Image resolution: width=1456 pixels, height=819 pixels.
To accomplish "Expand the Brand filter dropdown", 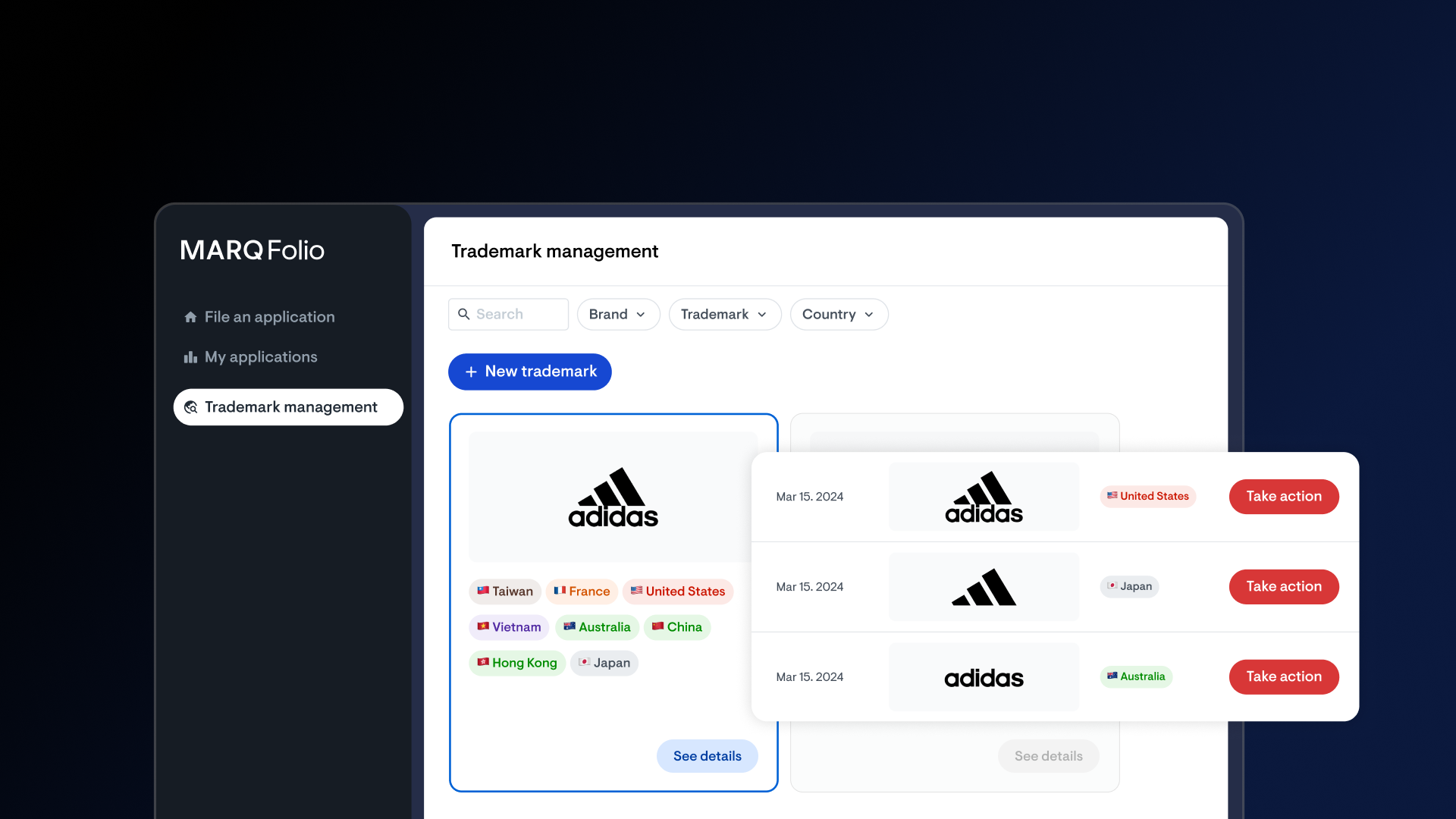I will (617, 314).
